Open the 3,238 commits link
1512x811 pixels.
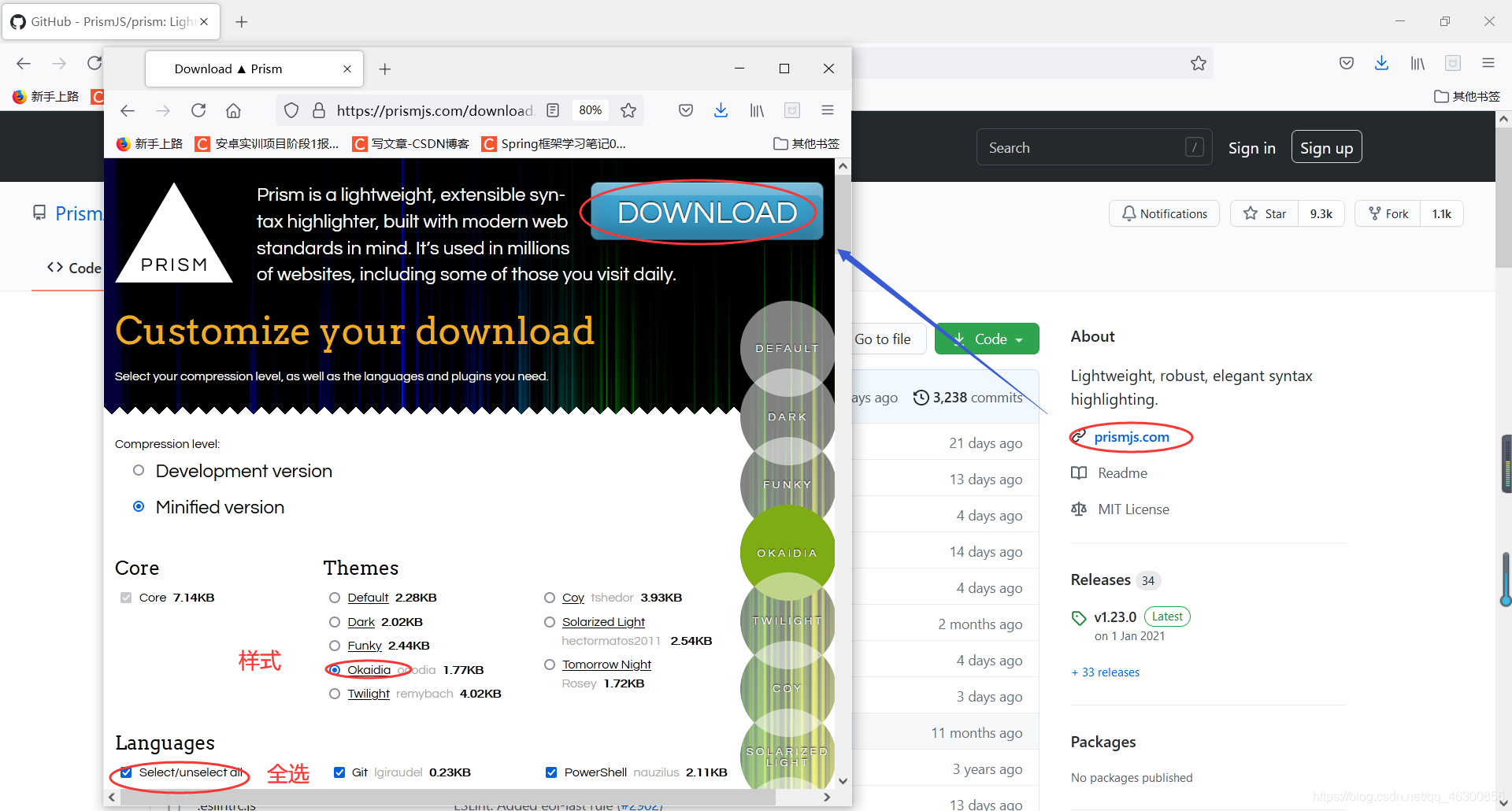tap(968, 398)
